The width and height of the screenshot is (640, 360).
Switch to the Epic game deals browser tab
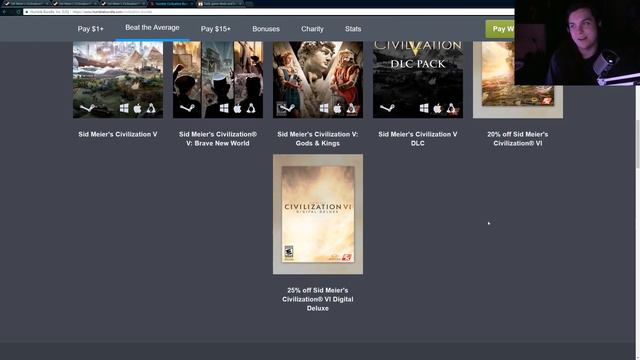(x=220, y=3)
